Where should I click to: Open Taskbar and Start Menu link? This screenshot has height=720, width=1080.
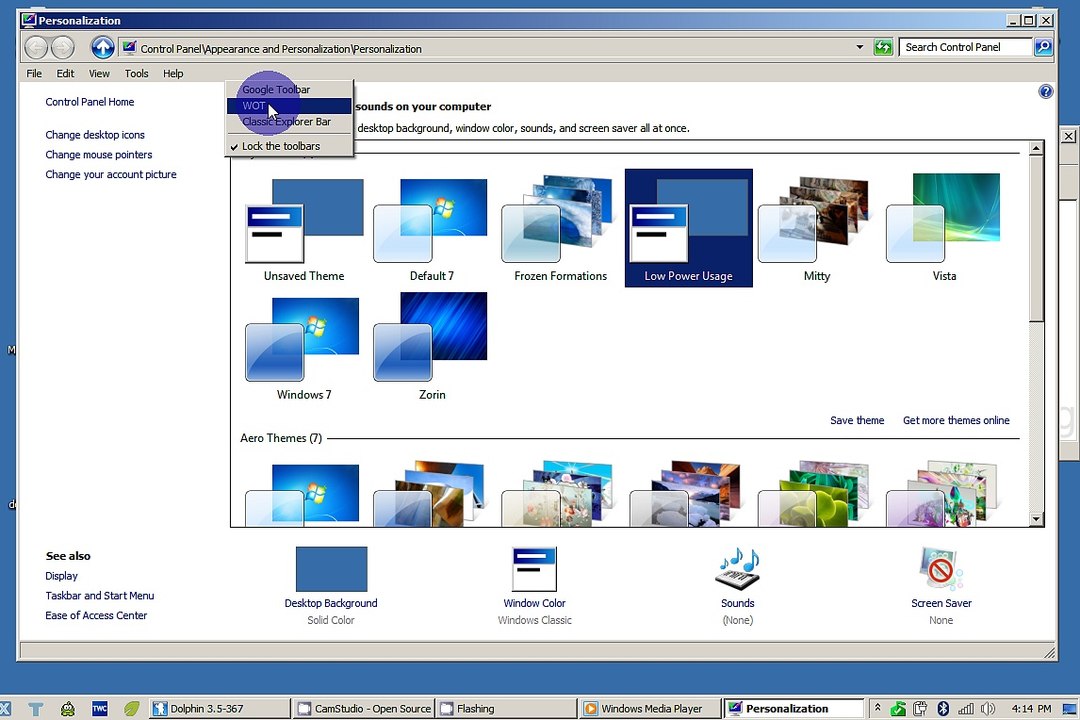(100, 596)
